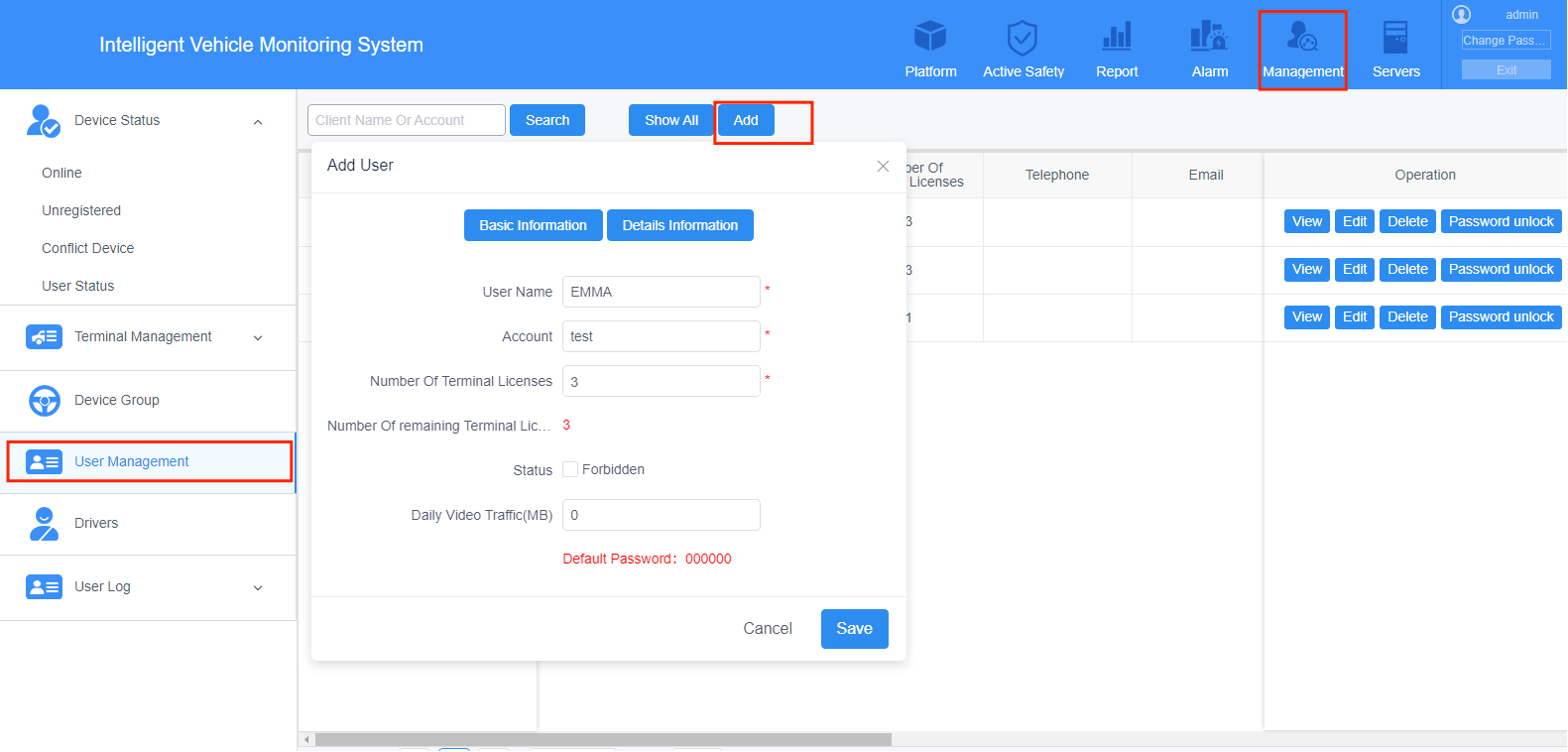Click the Drivers sidebar icon

[44, 523]
